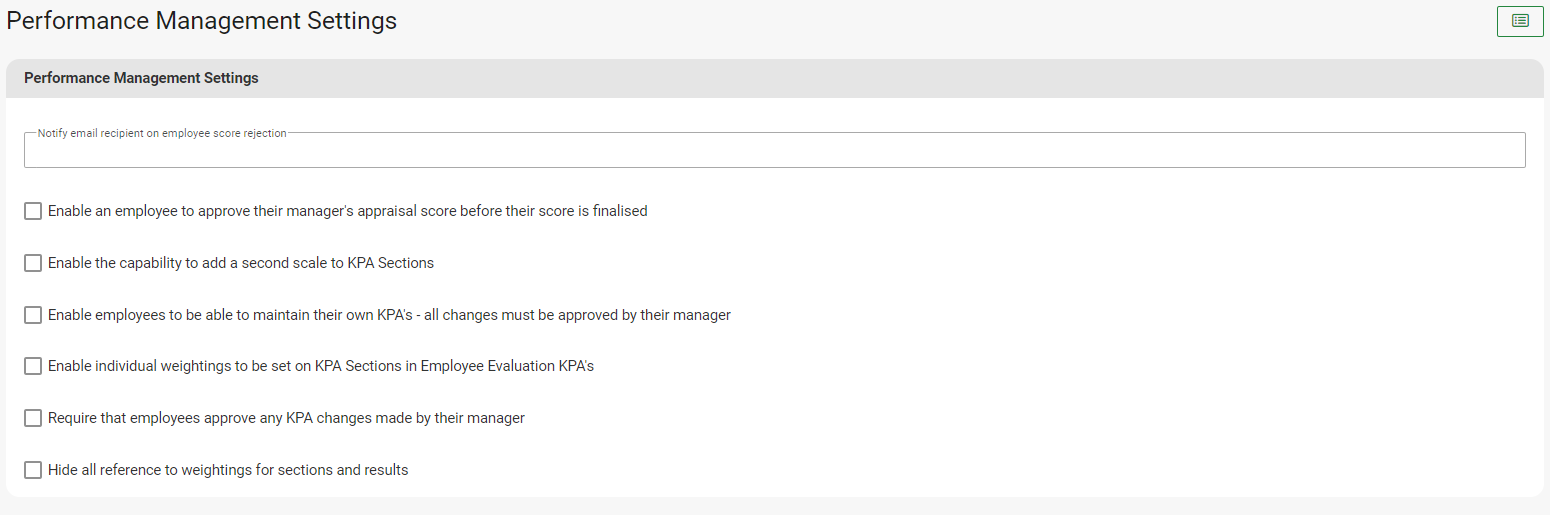Check the employees maintain own KPA's box

(x=33, y=315)
